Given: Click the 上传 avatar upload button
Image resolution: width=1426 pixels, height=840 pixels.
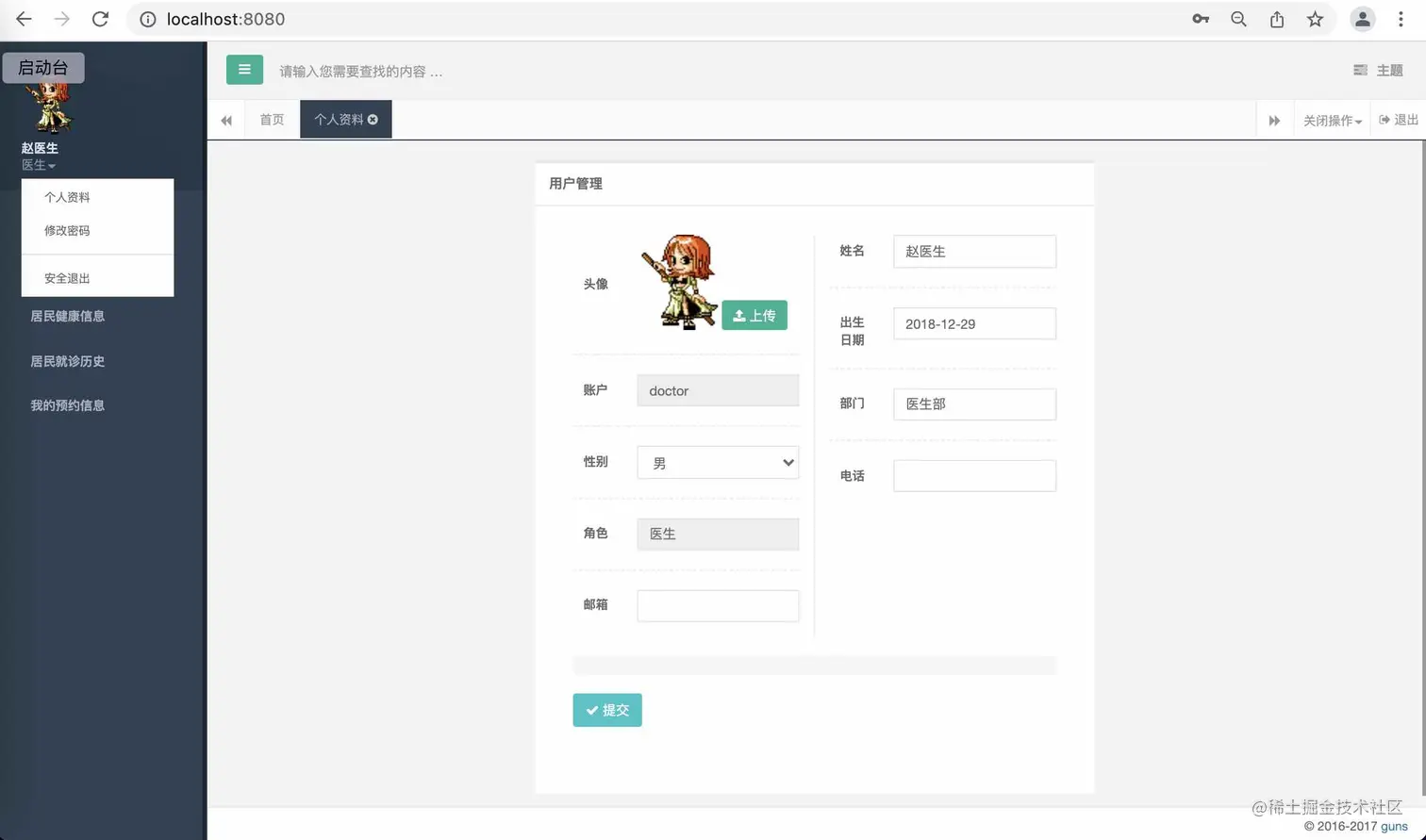Looking at the screenshot, I should tap(754, 315).
